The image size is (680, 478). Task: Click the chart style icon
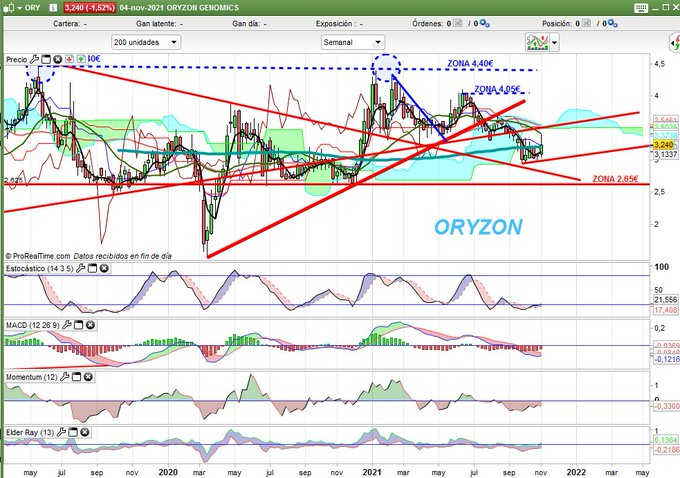point(537,43)
